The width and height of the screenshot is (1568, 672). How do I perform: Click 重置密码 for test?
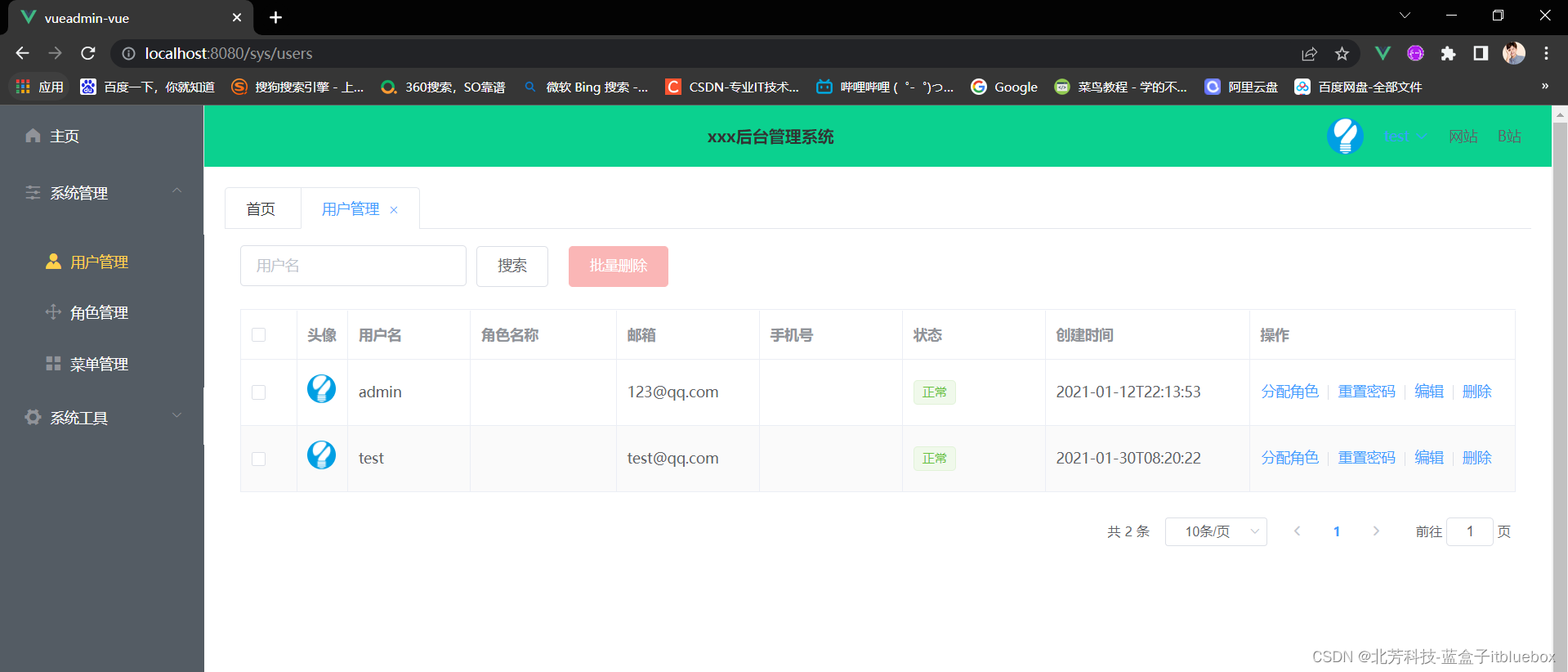click(1367, 458)
